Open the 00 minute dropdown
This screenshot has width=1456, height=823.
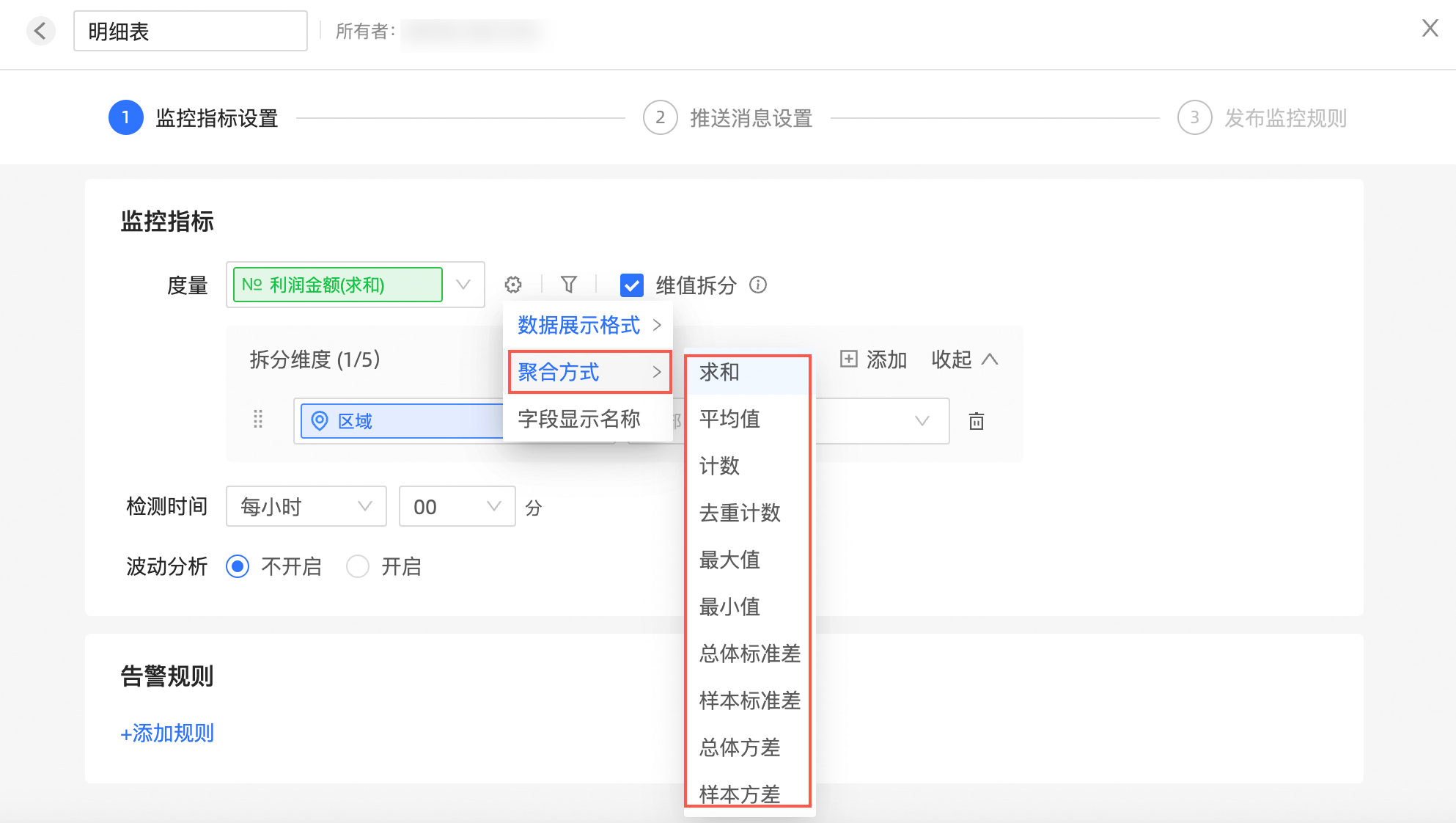coord(457,506)
